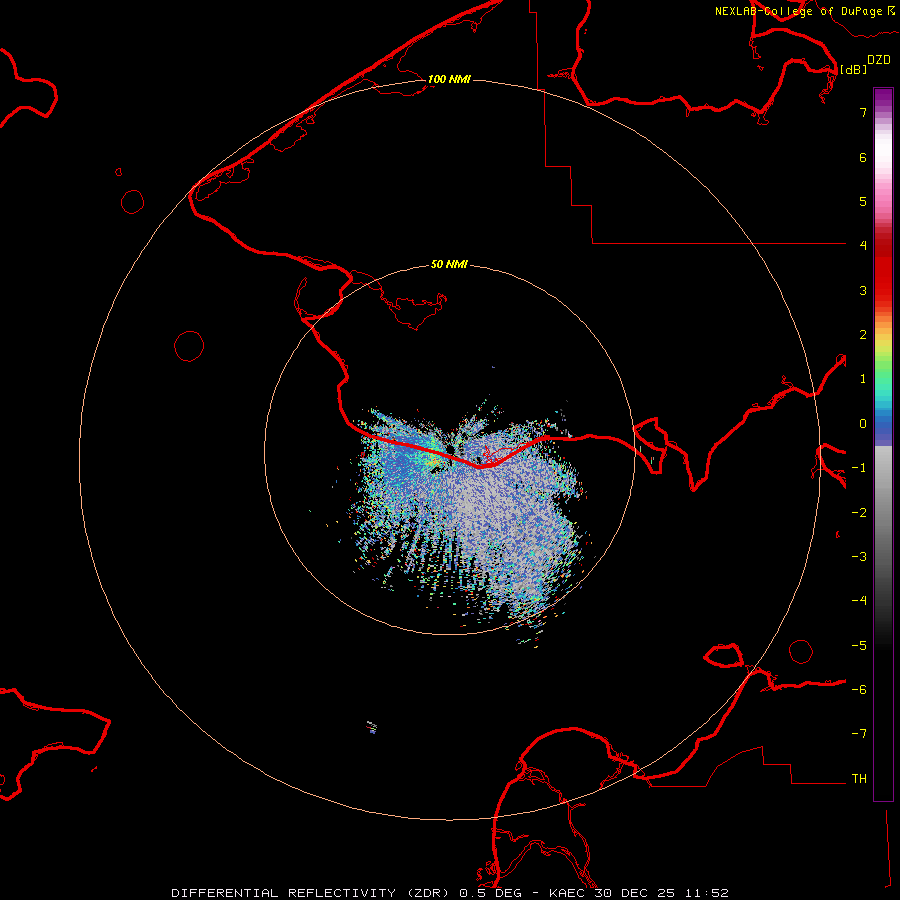Click the small isolated radar echo inside the 100 NMI ring

click(372, 728)
